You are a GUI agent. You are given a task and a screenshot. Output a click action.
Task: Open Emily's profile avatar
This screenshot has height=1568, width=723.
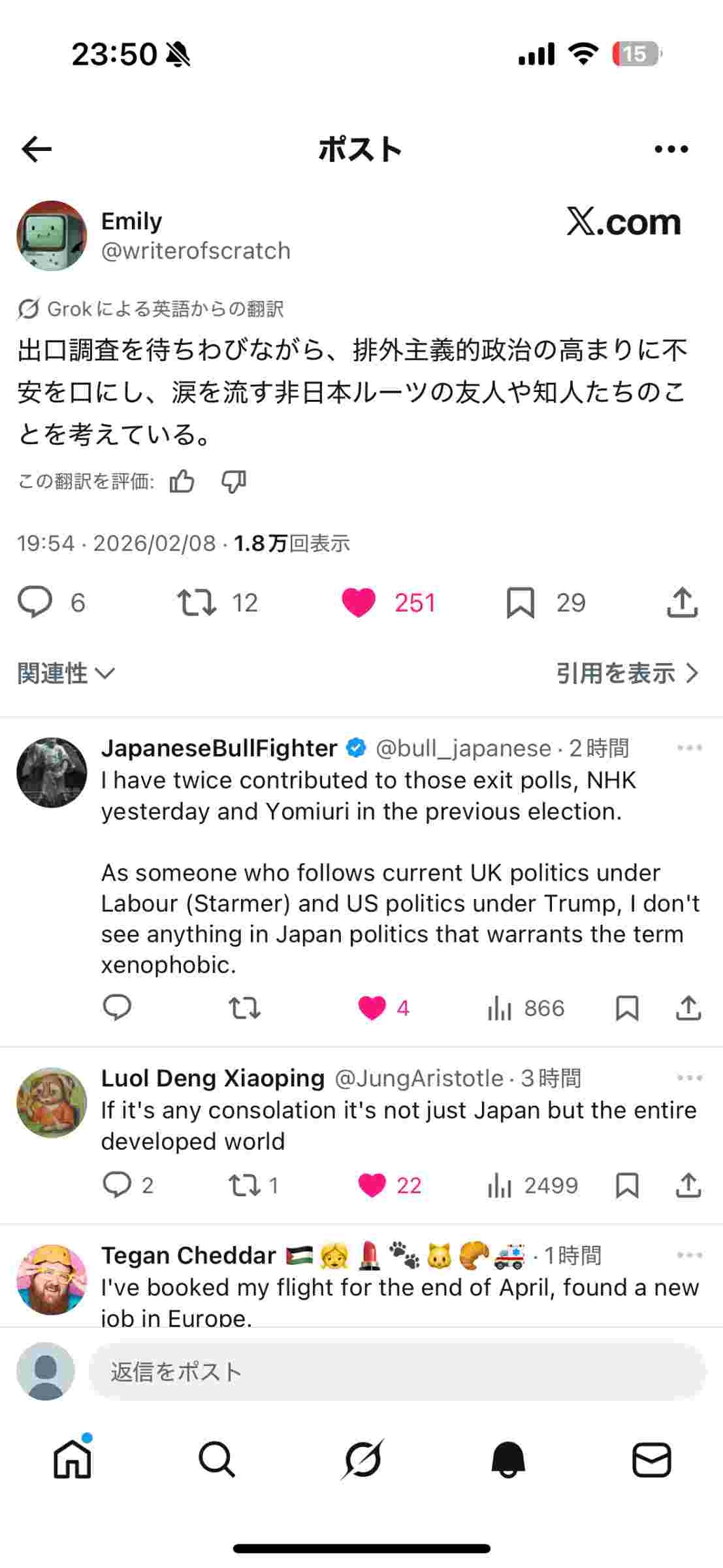pos(52,236)
